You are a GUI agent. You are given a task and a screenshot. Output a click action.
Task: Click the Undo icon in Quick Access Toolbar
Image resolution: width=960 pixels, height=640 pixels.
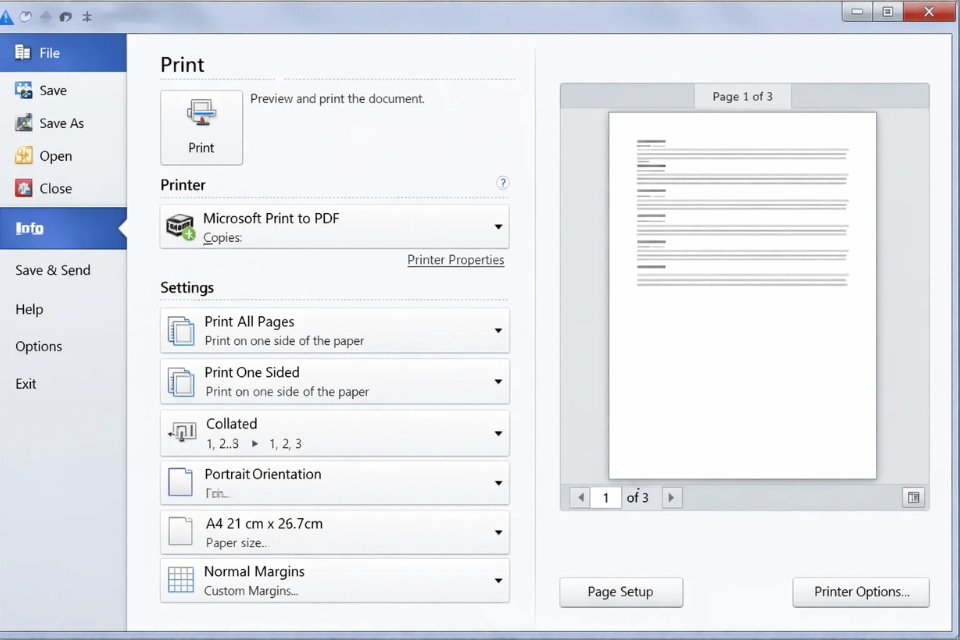pos(64,15)
